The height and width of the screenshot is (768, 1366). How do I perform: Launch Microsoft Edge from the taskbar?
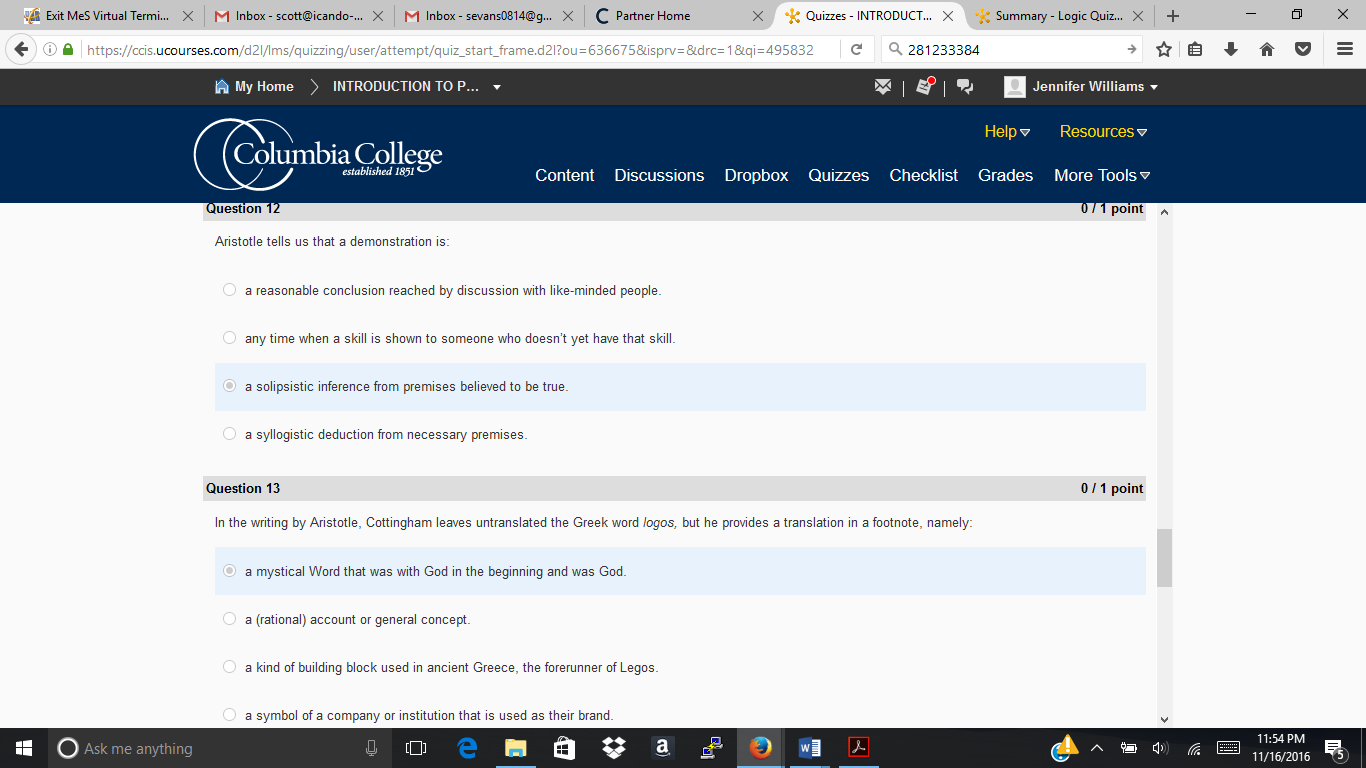pos(467,748)
